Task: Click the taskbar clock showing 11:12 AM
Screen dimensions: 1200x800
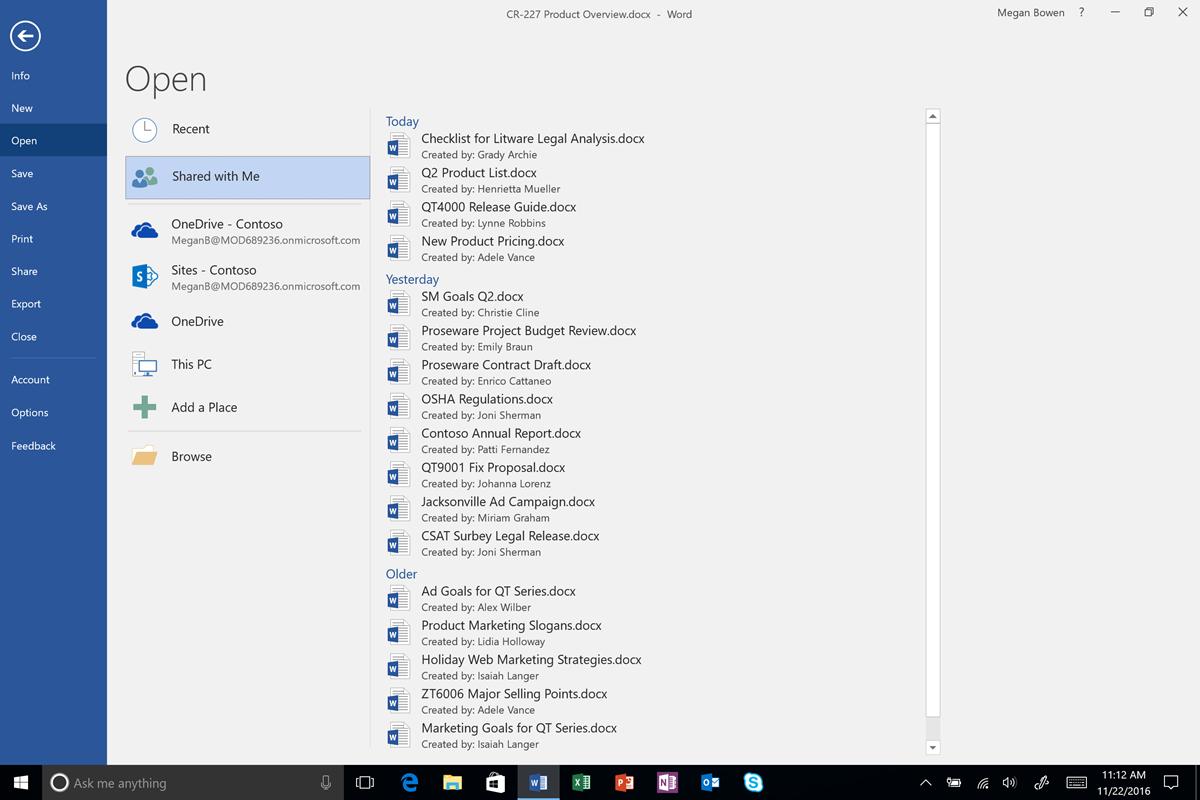Action: 1123,783
